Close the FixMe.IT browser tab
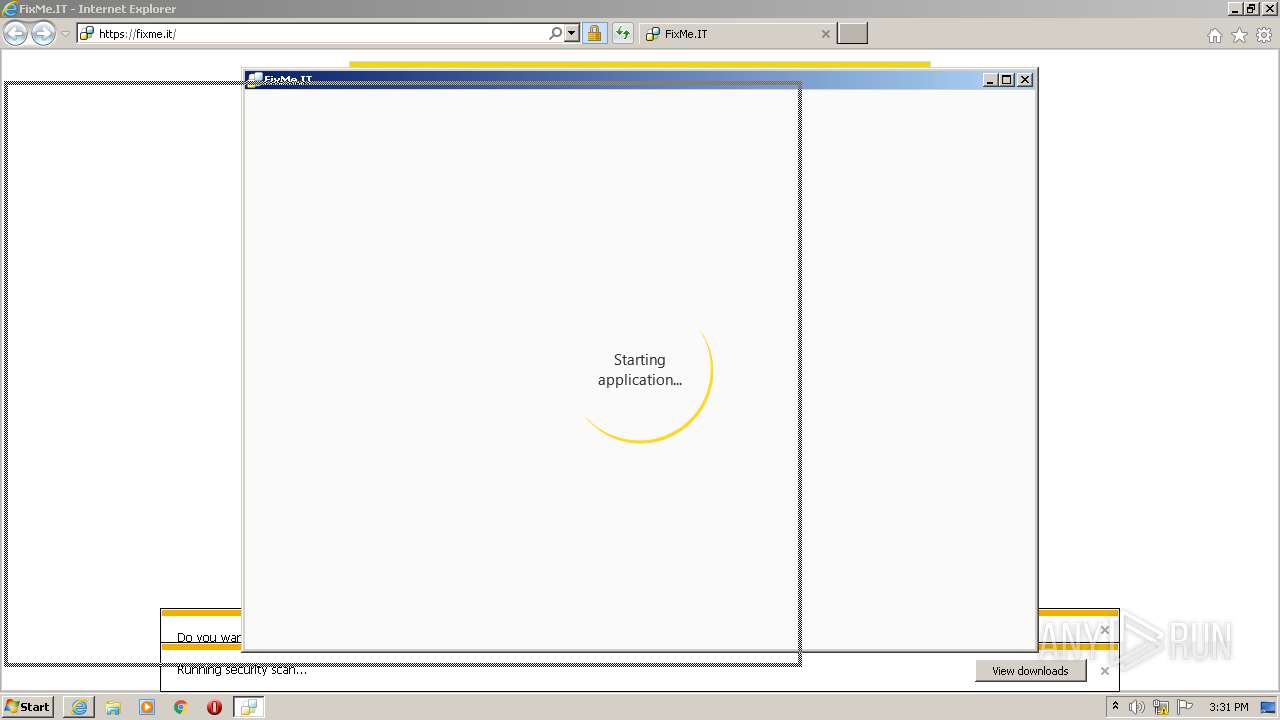This screenshot has width=1280, height=720. 825,33
